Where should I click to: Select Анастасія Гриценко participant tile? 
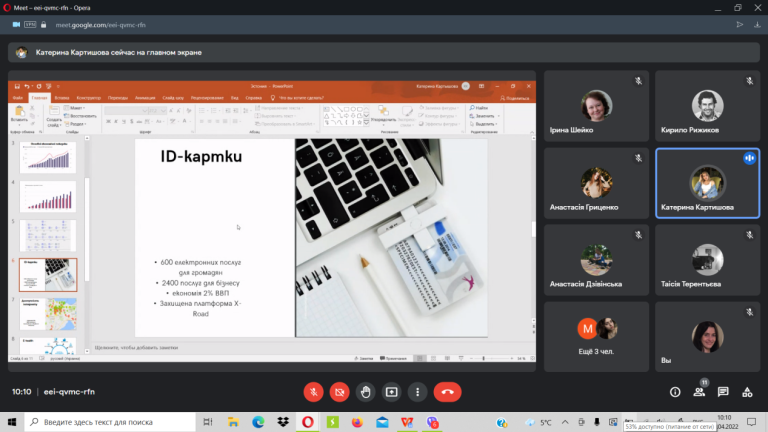click(x=596, y=183)
